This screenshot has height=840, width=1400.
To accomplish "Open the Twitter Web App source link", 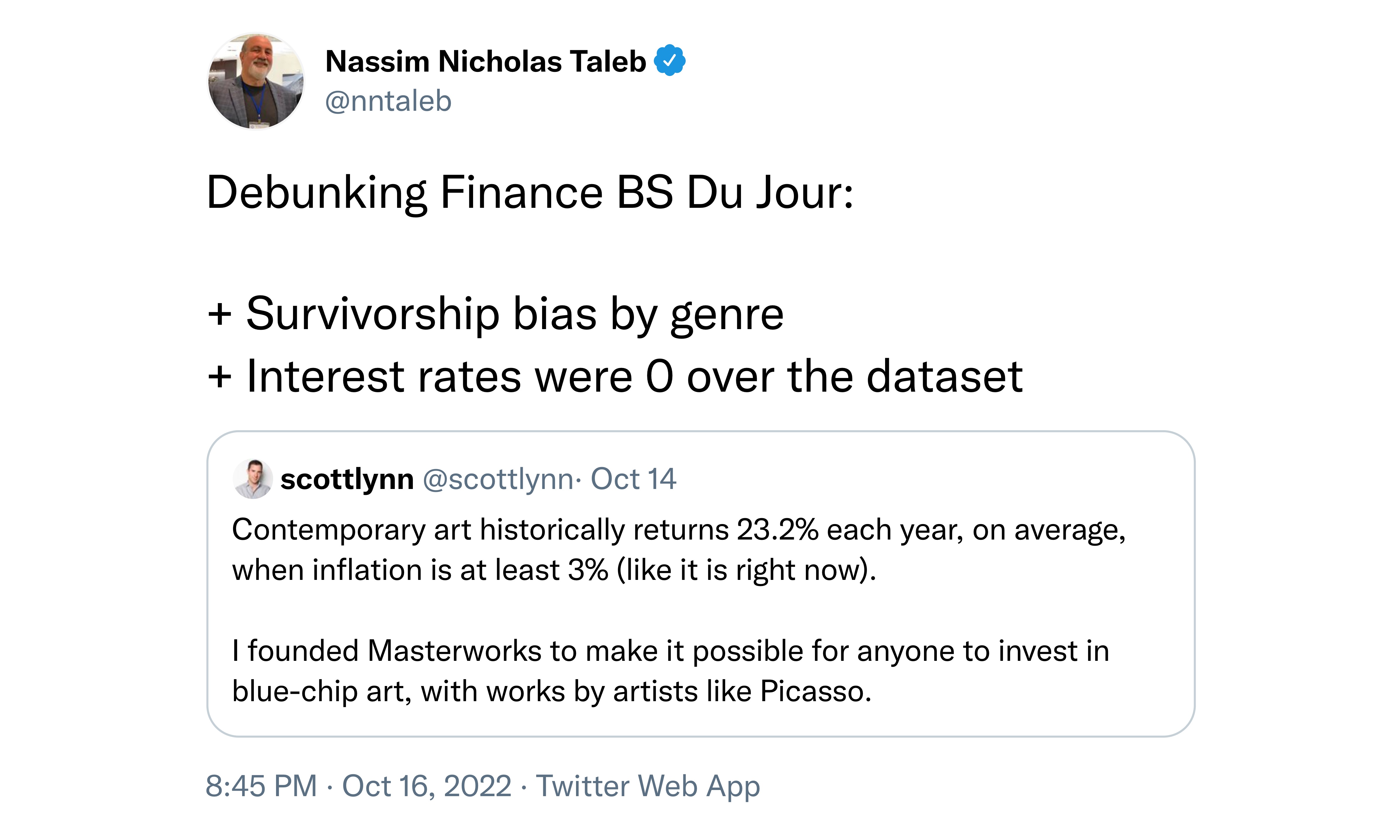I will click(x=648, y=786).
